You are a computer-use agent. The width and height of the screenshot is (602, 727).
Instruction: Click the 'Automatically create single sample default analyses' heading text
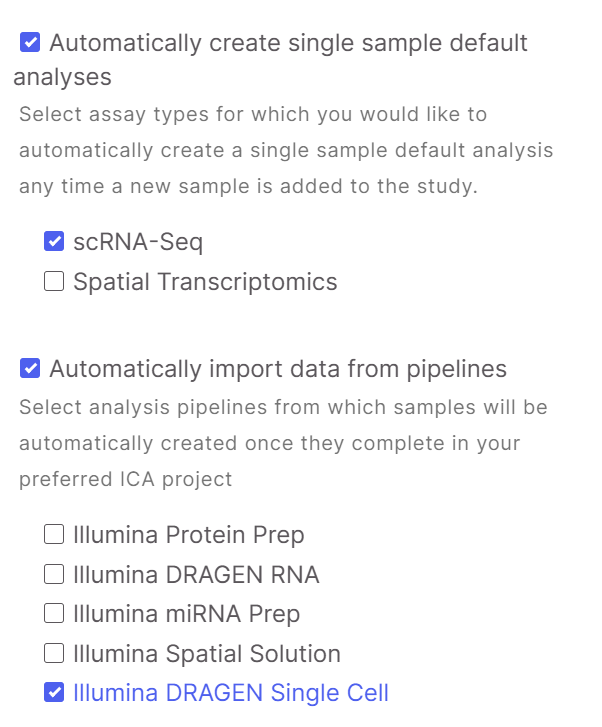(288, 44)
